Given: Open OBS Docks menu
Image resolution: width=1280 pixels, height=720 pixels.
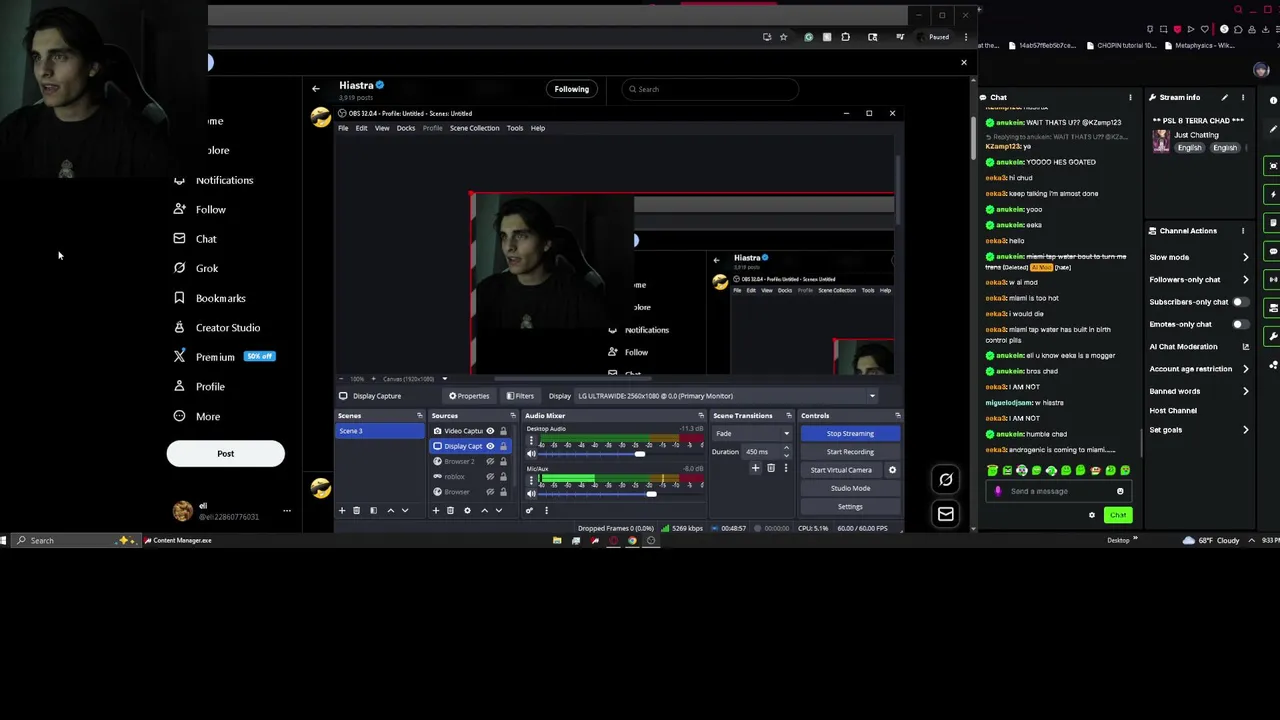Looking at the screenshot, I should click(x=405, y=128).
